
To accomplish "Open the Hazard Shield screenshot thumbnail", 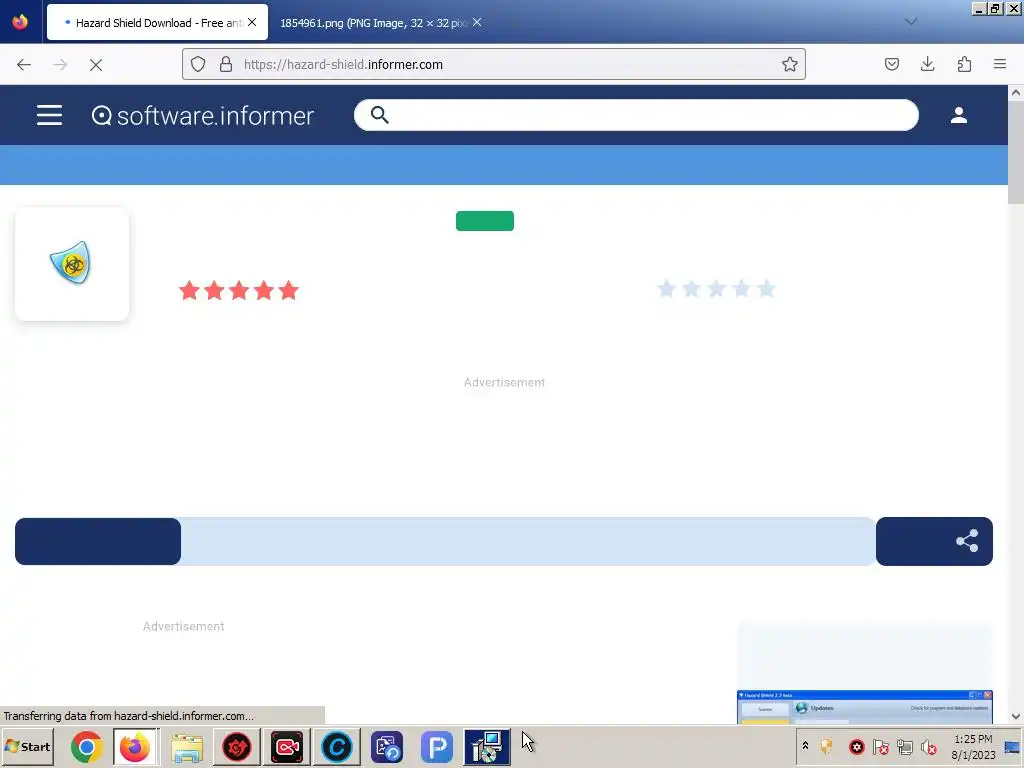I will 865,707.
